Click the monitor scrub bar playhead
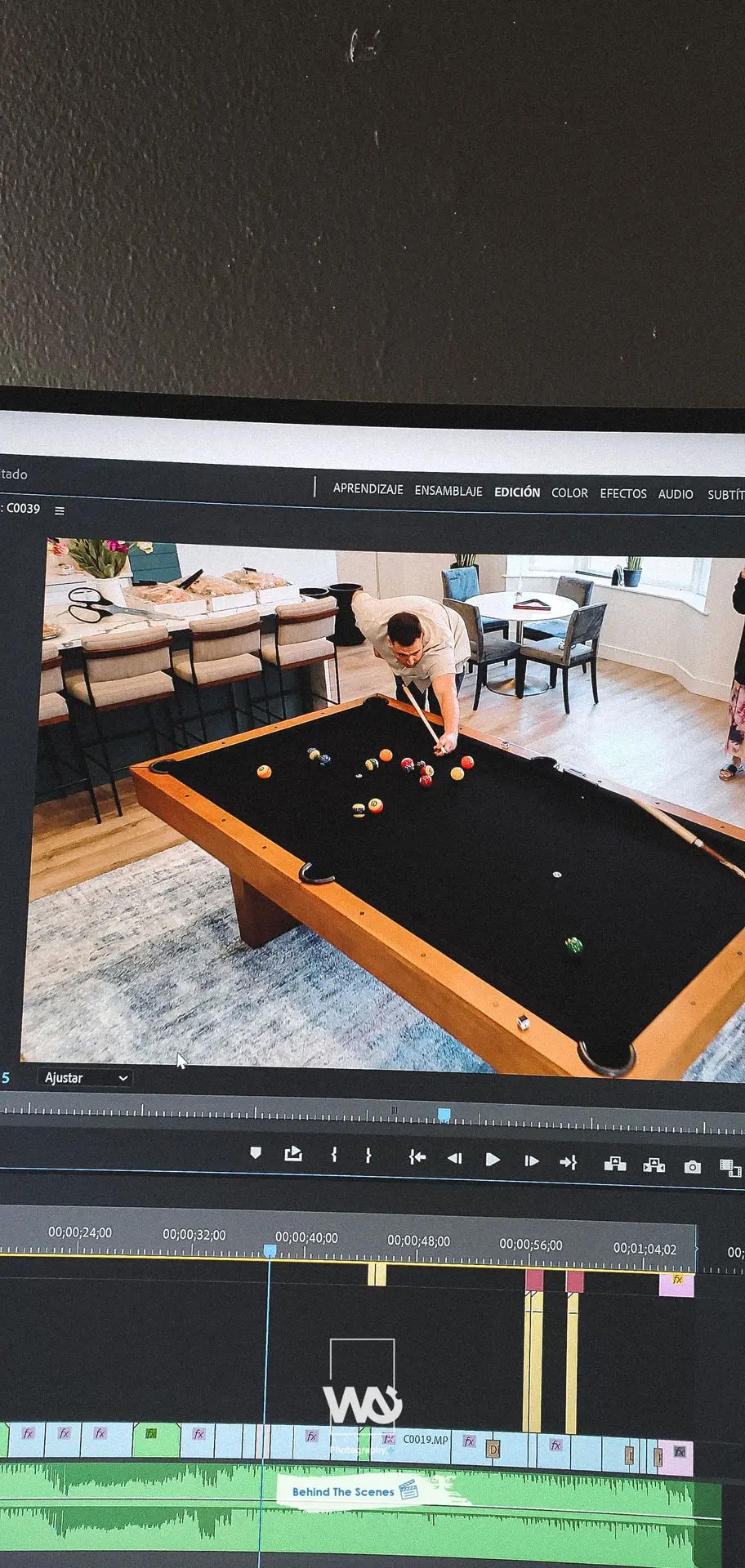Viewport: 745px width, 1568px height. pos(444,1115)
